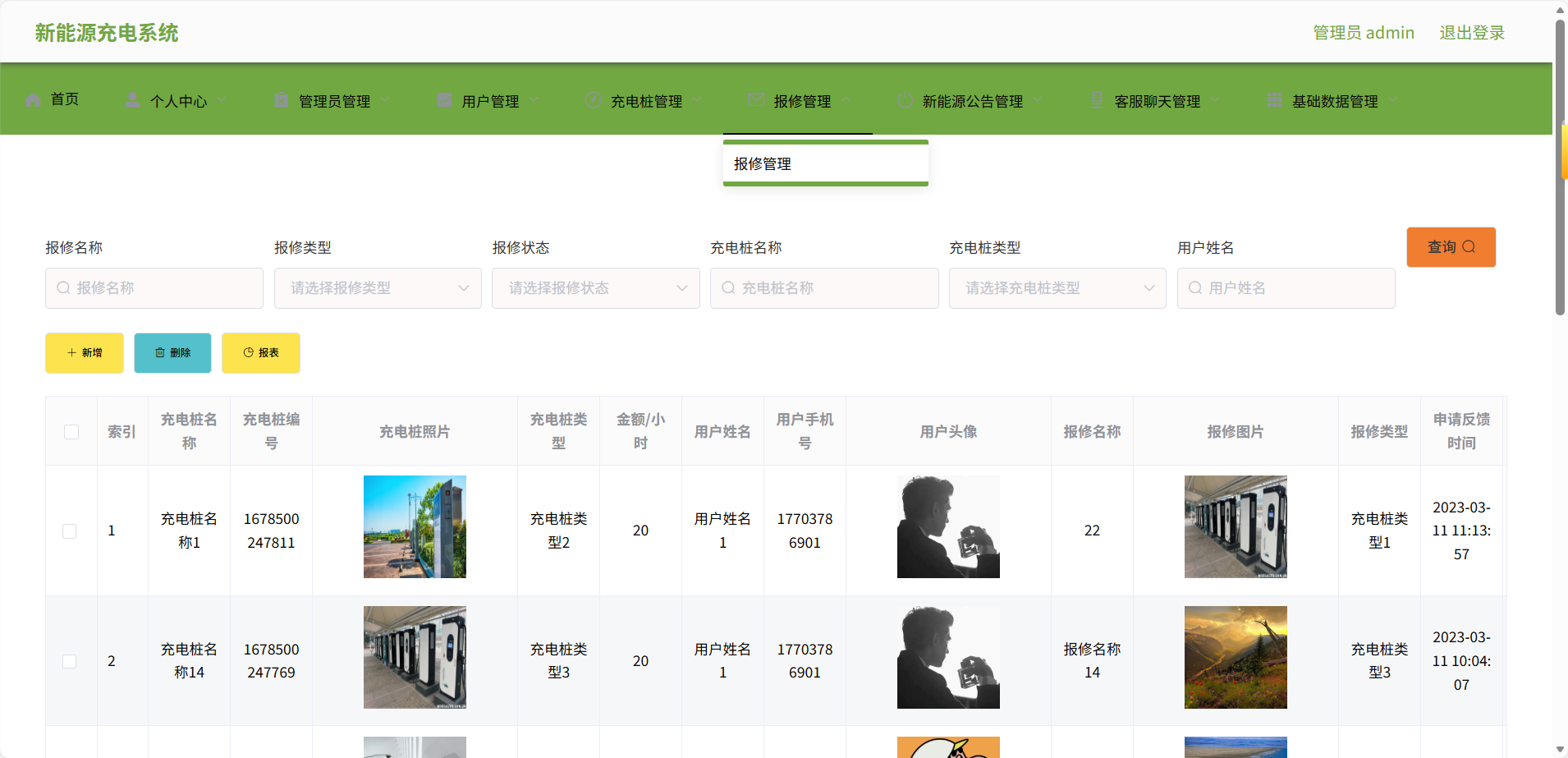Viewport: 1568px width, 758px height.
Task: Click the 申请反馈时间 column header
Action: coord(1461,432)
